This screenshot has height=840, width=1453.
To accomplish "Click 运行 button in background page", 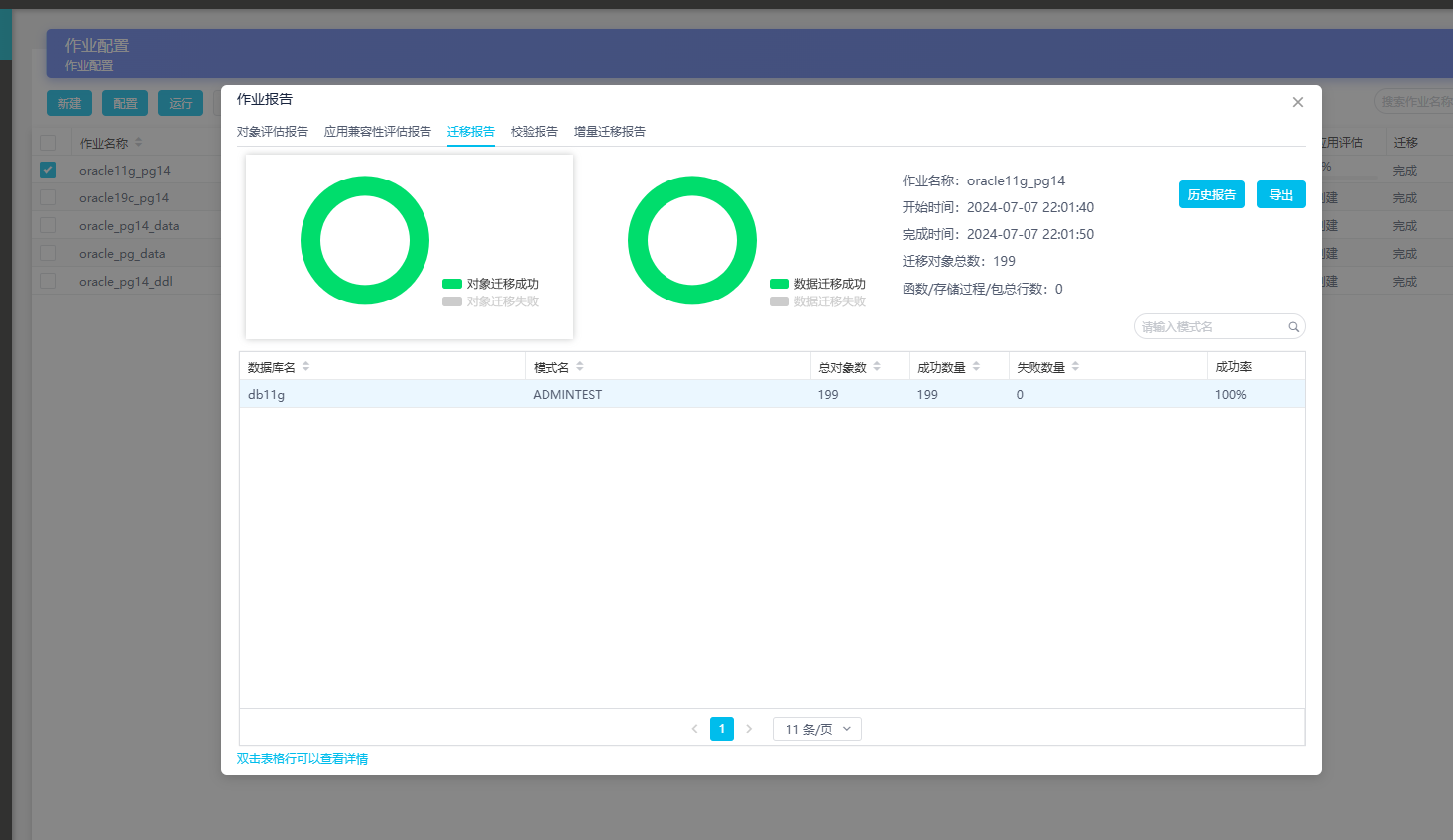I will coord(181,103).
